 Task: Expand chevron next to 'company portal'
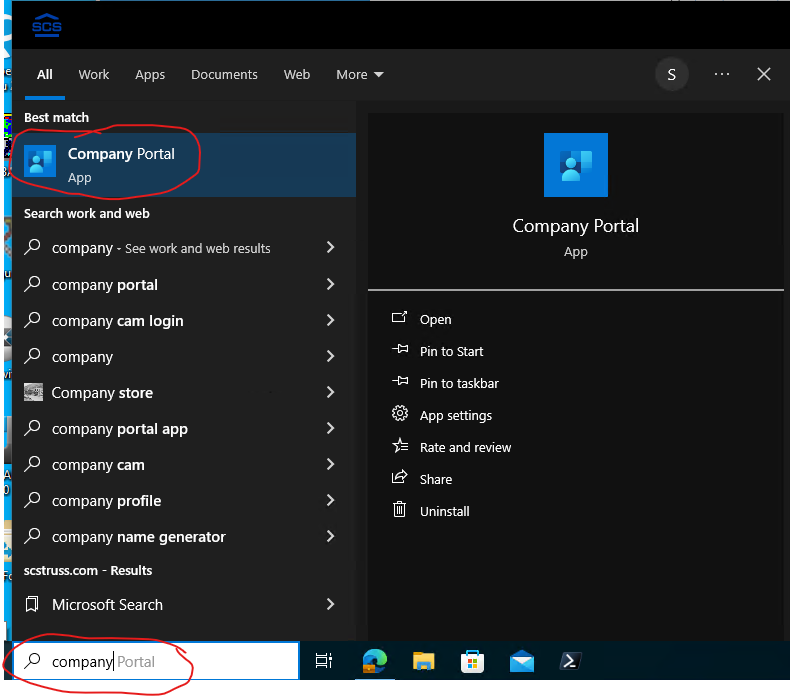(x=331, y=284)
